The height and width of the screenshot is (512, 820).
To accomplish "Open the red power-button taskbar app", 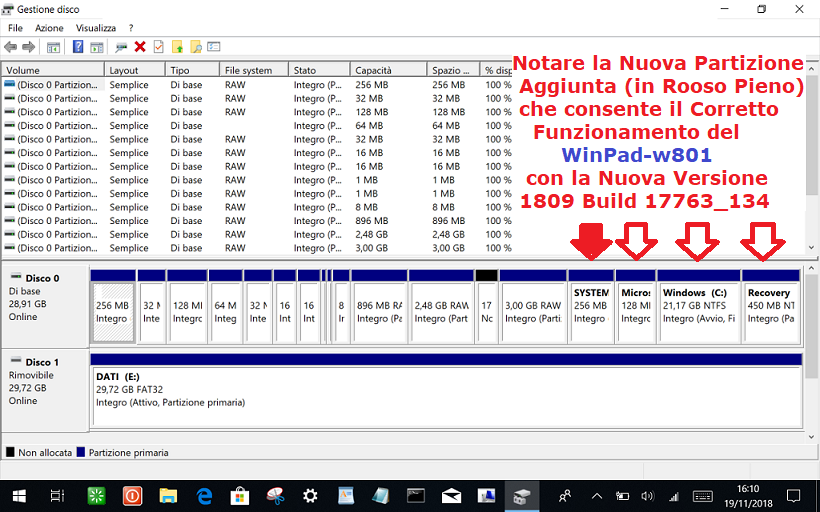I will click(x=132, y=496).
